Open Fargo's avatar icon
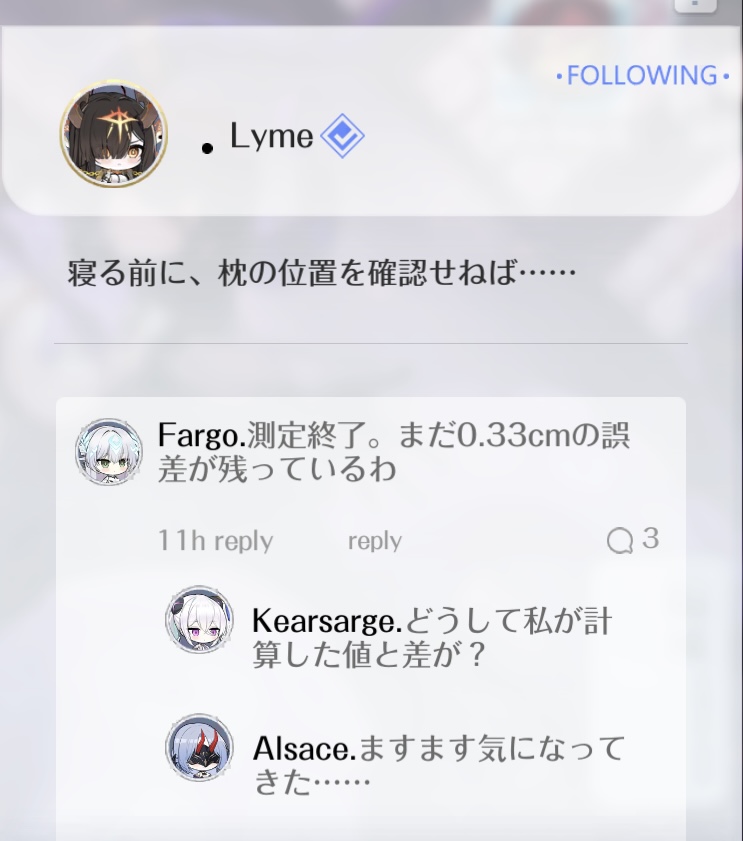Viewport: 743px width, 841px height. pos(109,452)
